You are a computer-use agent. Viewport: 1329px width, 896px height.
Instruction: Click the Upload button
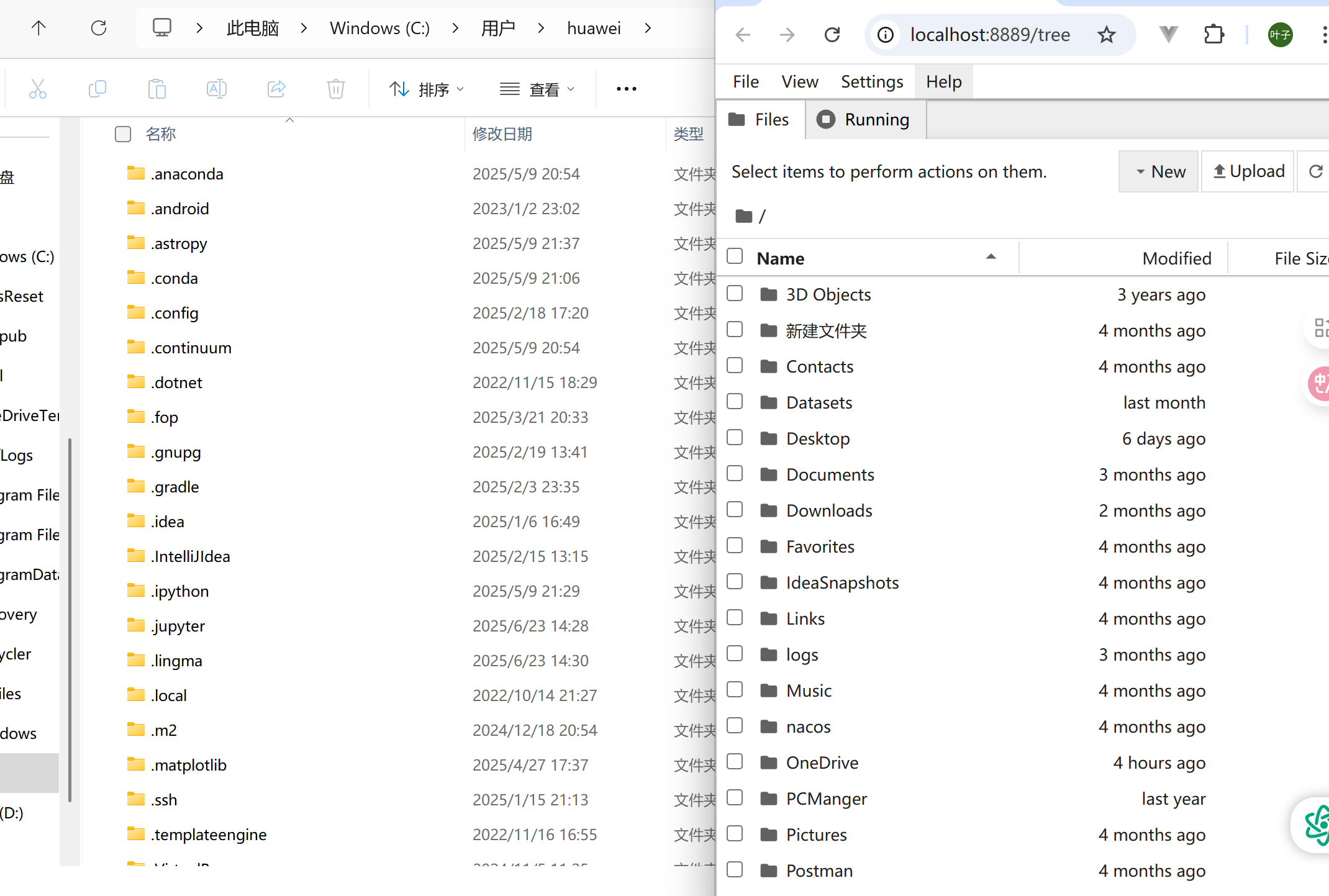point(1248,171)
